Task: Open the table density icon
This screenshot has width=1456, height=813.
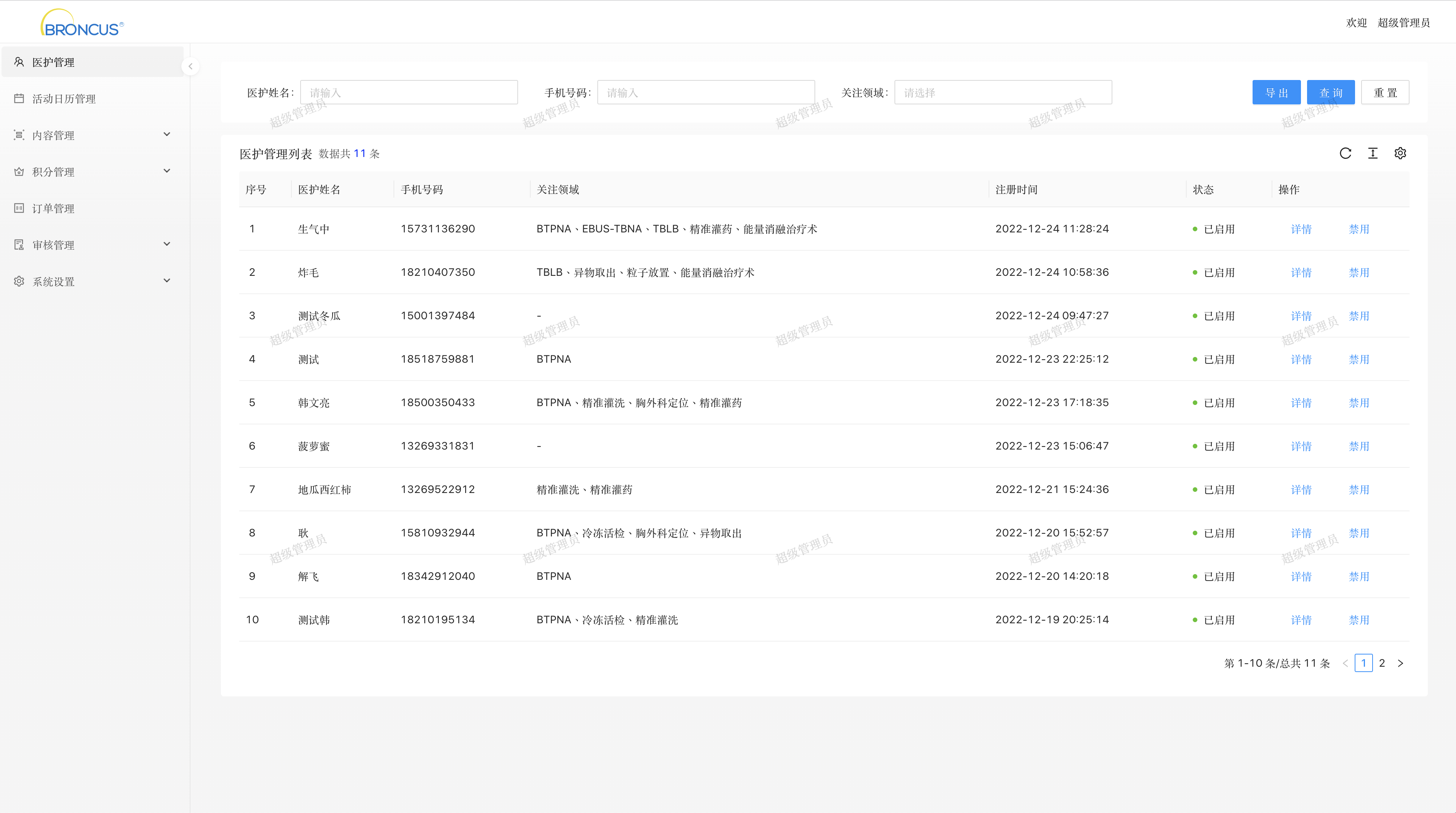Action: (x=1373, y=153)
